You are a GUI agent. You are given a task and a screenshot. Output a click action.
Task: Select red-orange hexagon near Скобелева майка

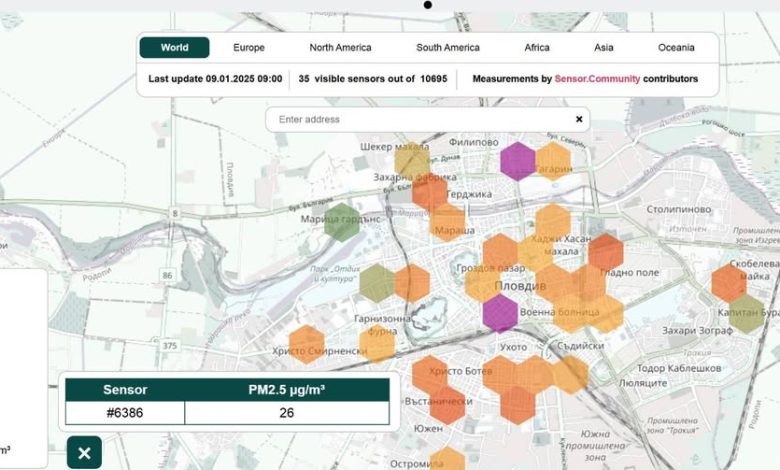click(728, 283)
